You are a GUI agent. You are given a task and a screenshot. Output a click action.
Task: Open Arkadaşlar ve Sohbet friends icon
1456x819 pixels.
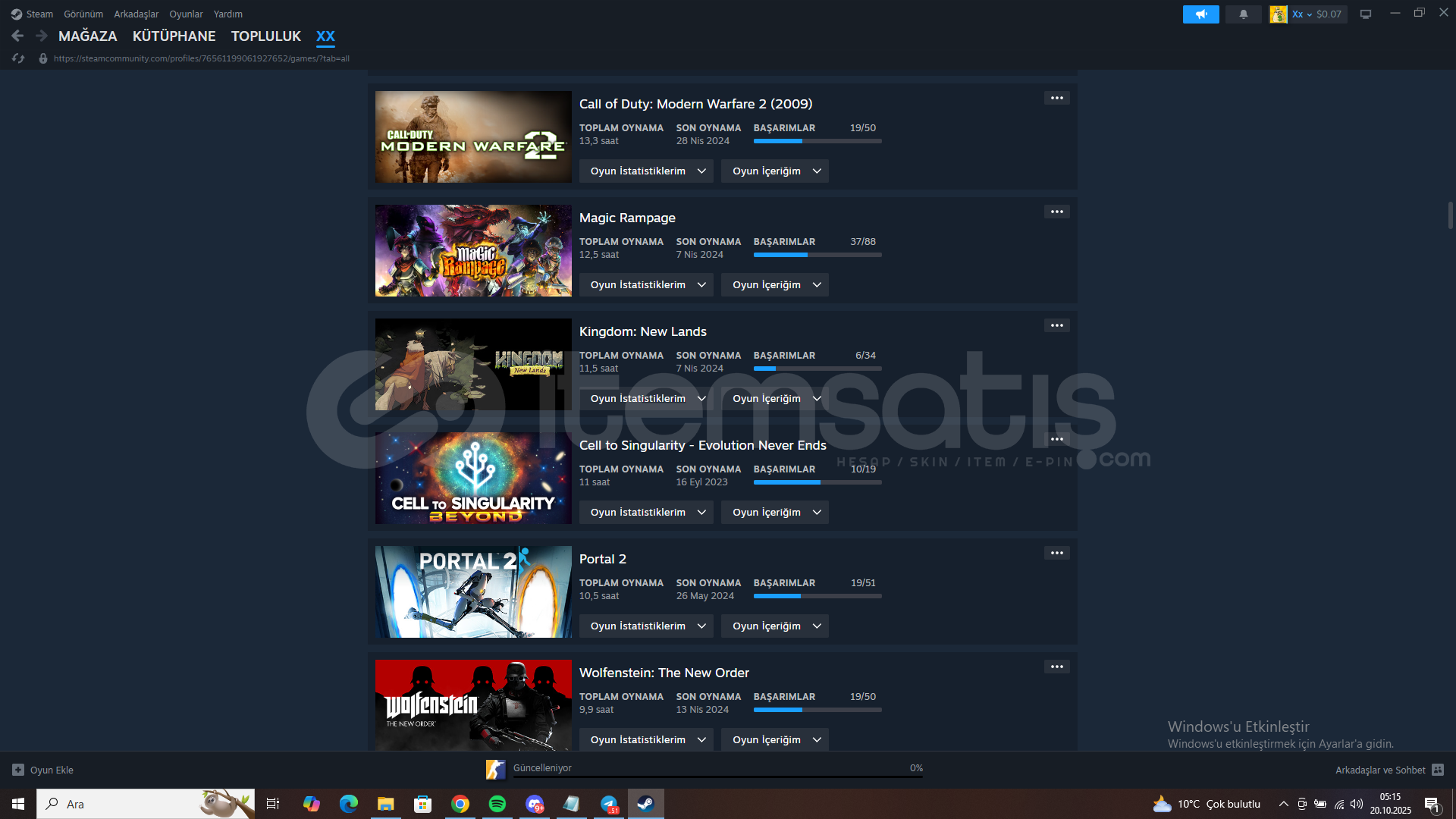coord(1438,770)
